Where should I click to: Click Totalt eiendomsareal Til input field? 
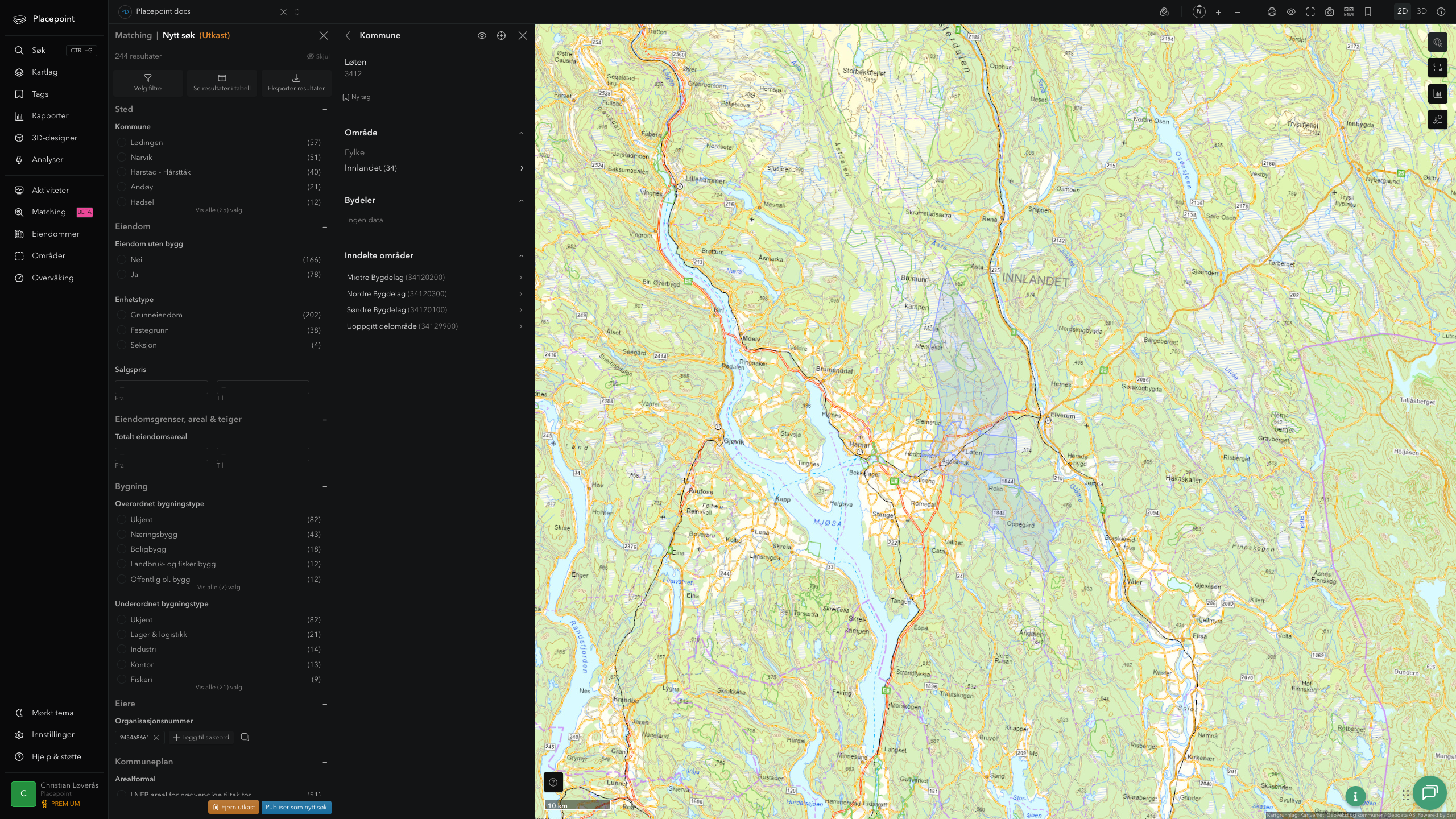(263, 454)
